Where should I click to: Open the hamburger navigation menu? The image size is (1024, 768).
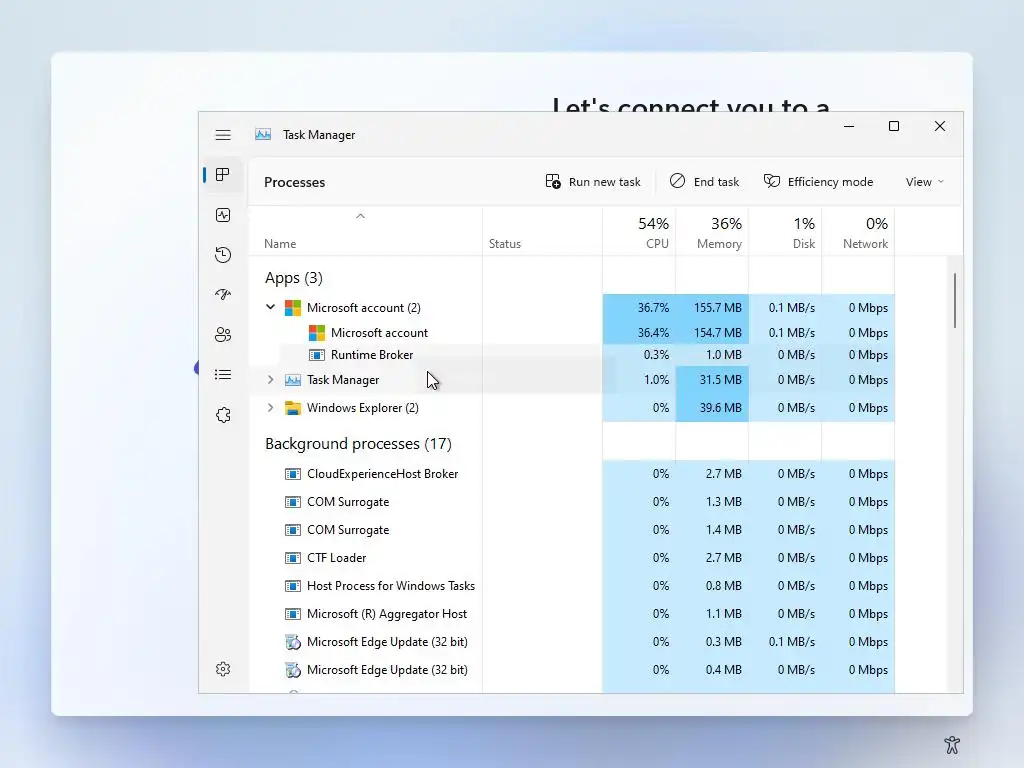(x=223, y=135)
